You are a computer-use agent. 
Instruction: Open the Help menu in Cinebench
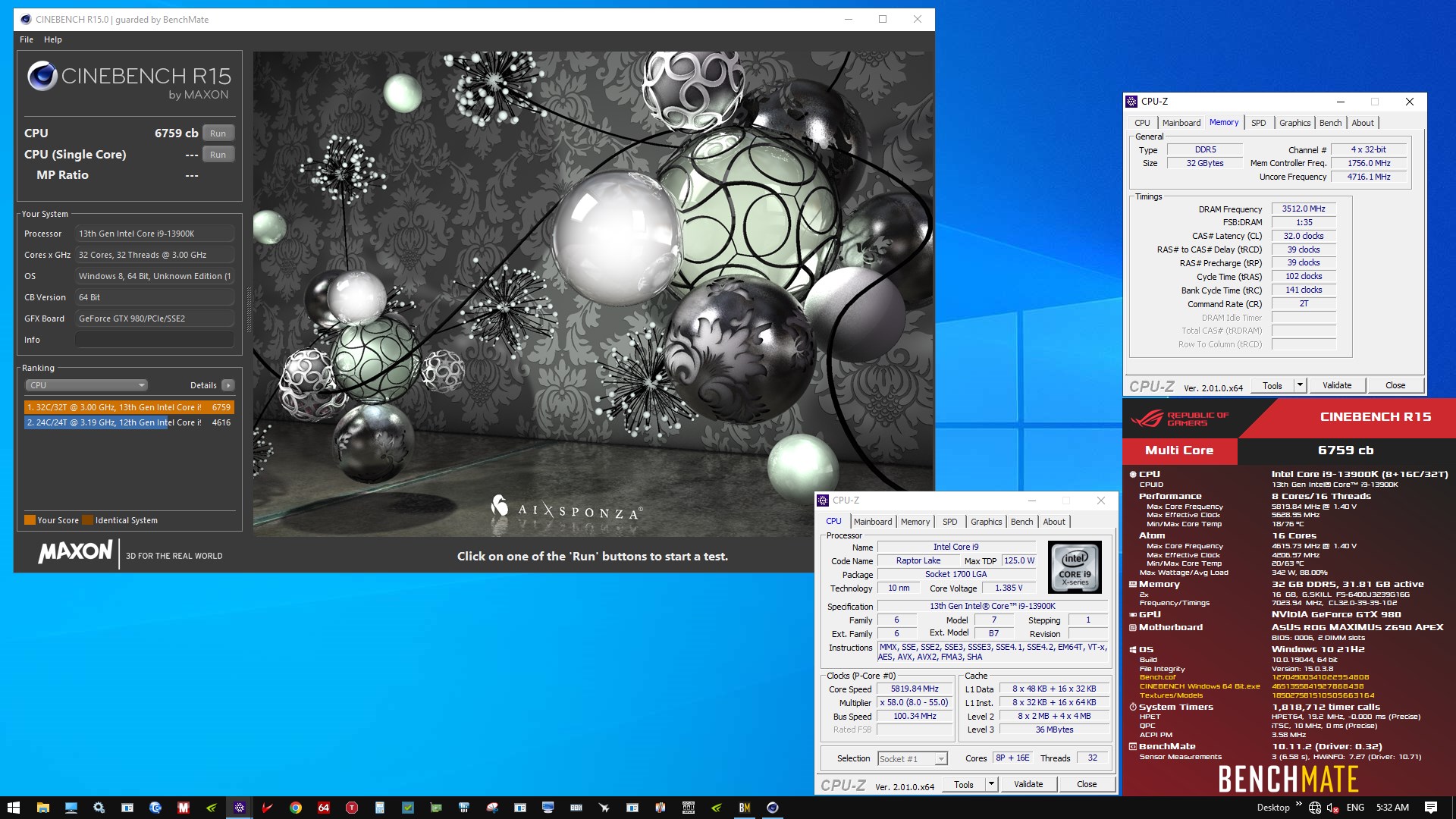(x=53, y=39)
